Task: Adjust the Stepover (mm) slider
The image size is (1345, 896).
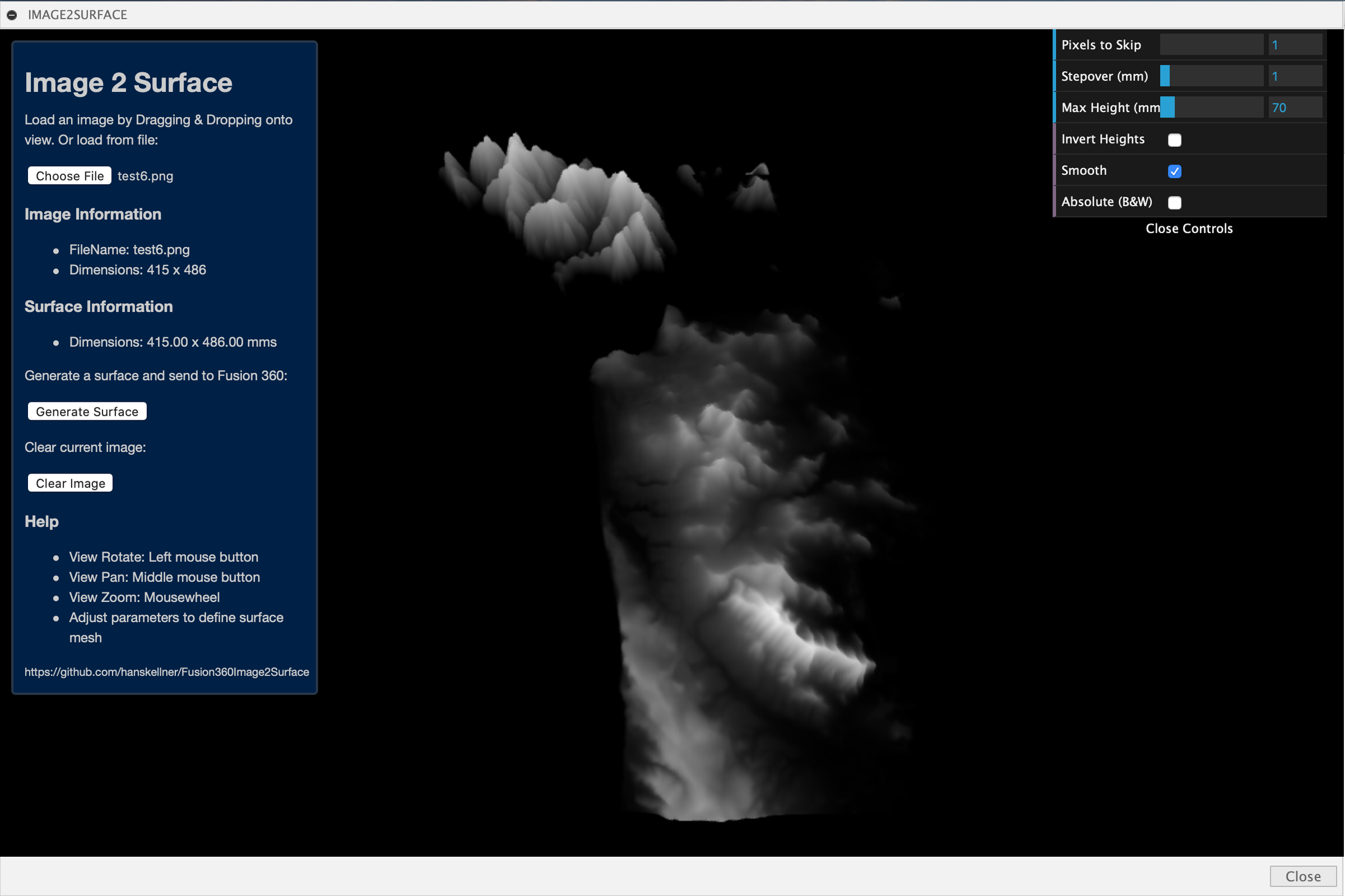Action: coord(1210,77)
